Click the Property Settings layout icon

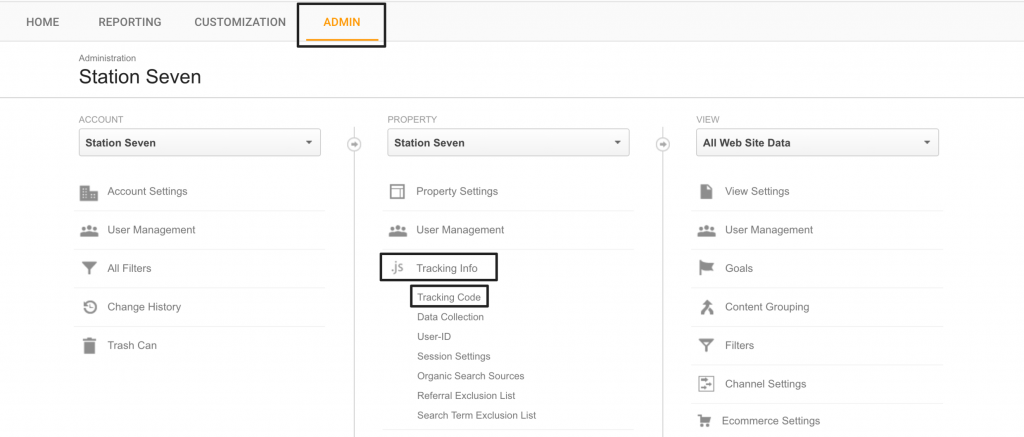[x=397, y=191]
